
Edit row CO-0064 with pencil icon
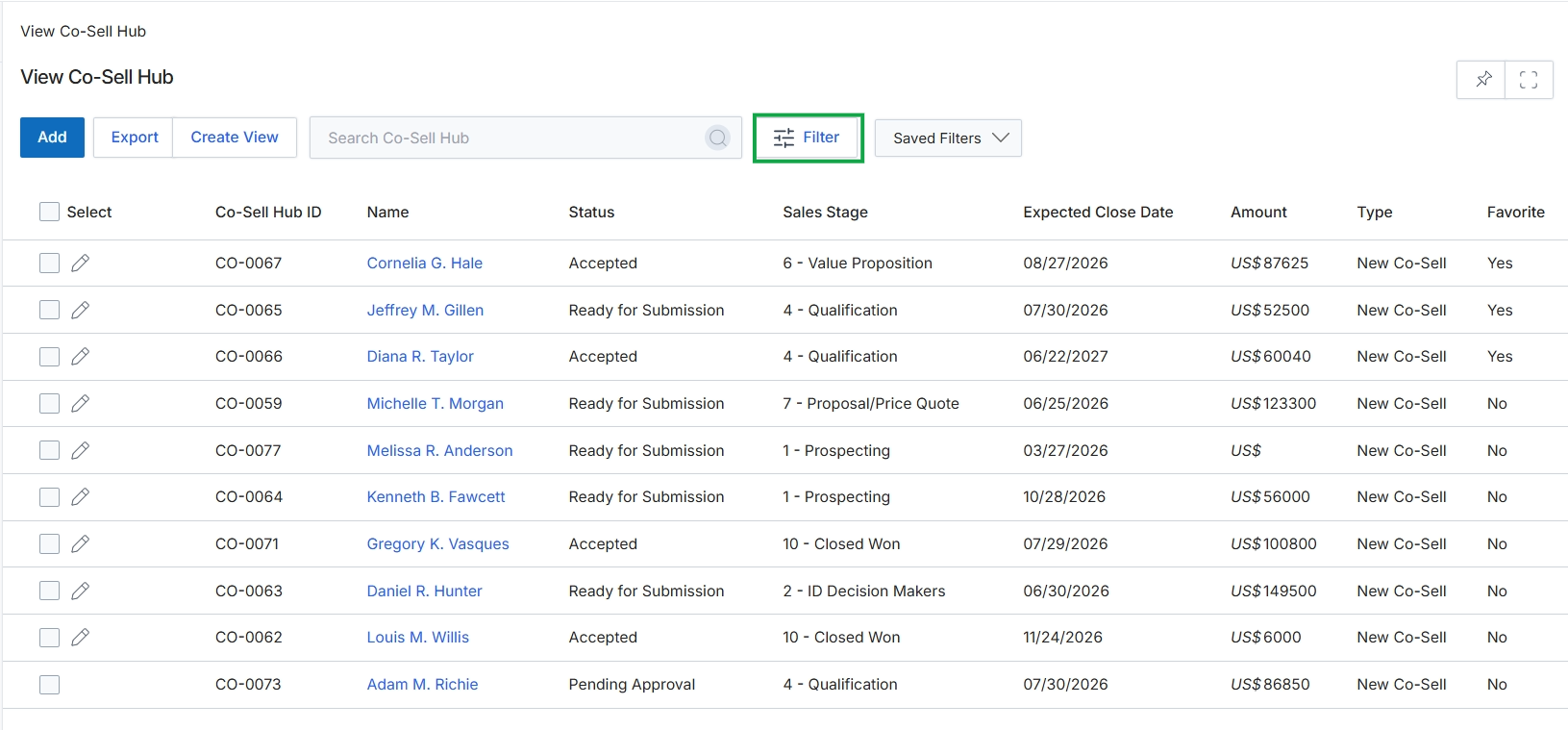(81, 496)
